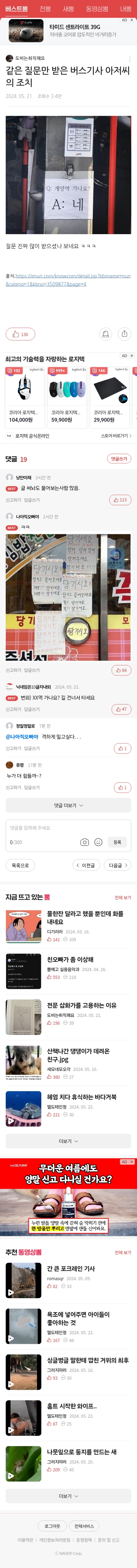Toggle the post like button showing 130
This screenshot has width=137, height=1568.
click(20, 334)
